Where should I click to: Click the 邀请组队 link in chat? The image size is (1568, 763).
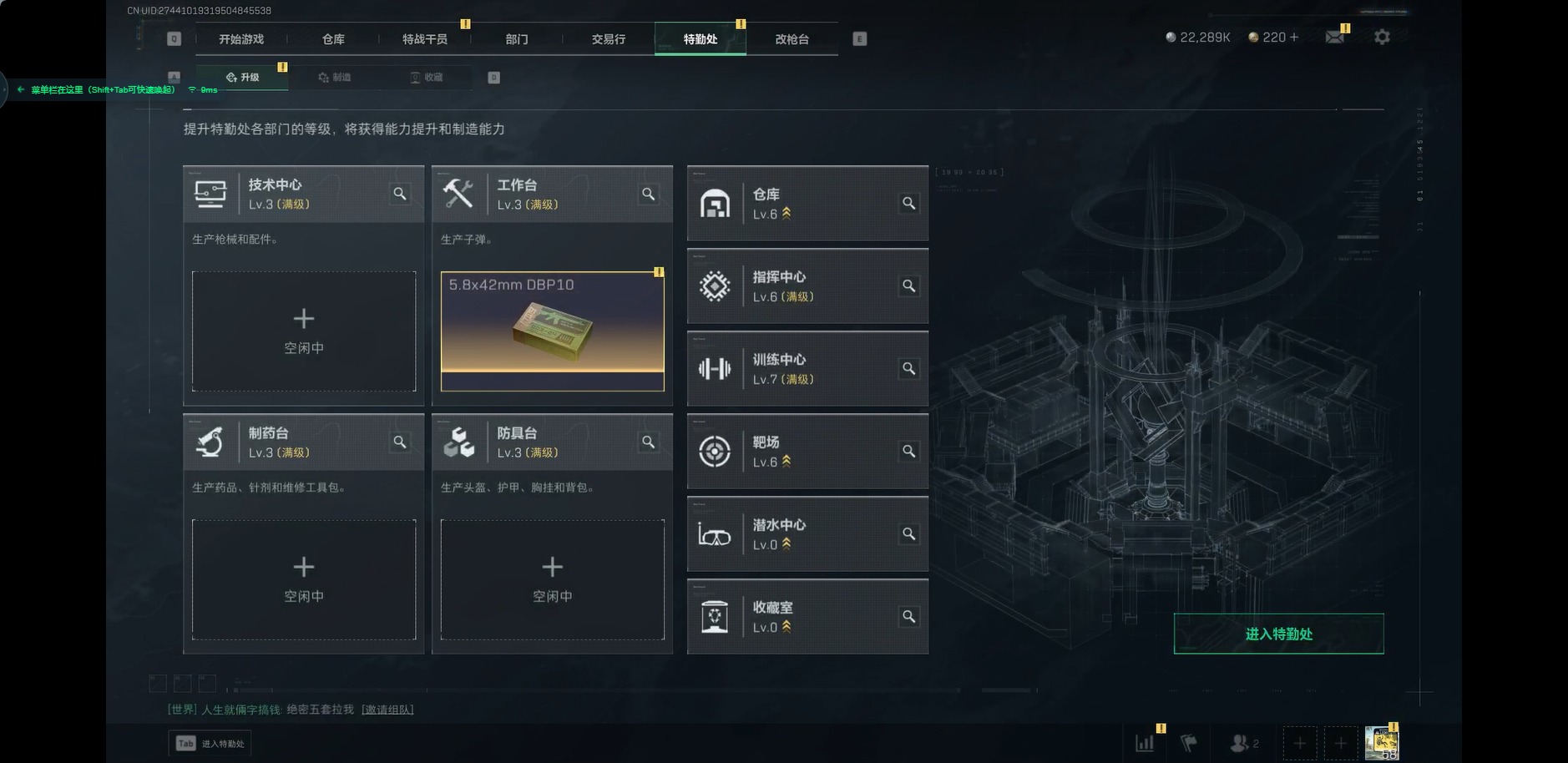(387, 710)
